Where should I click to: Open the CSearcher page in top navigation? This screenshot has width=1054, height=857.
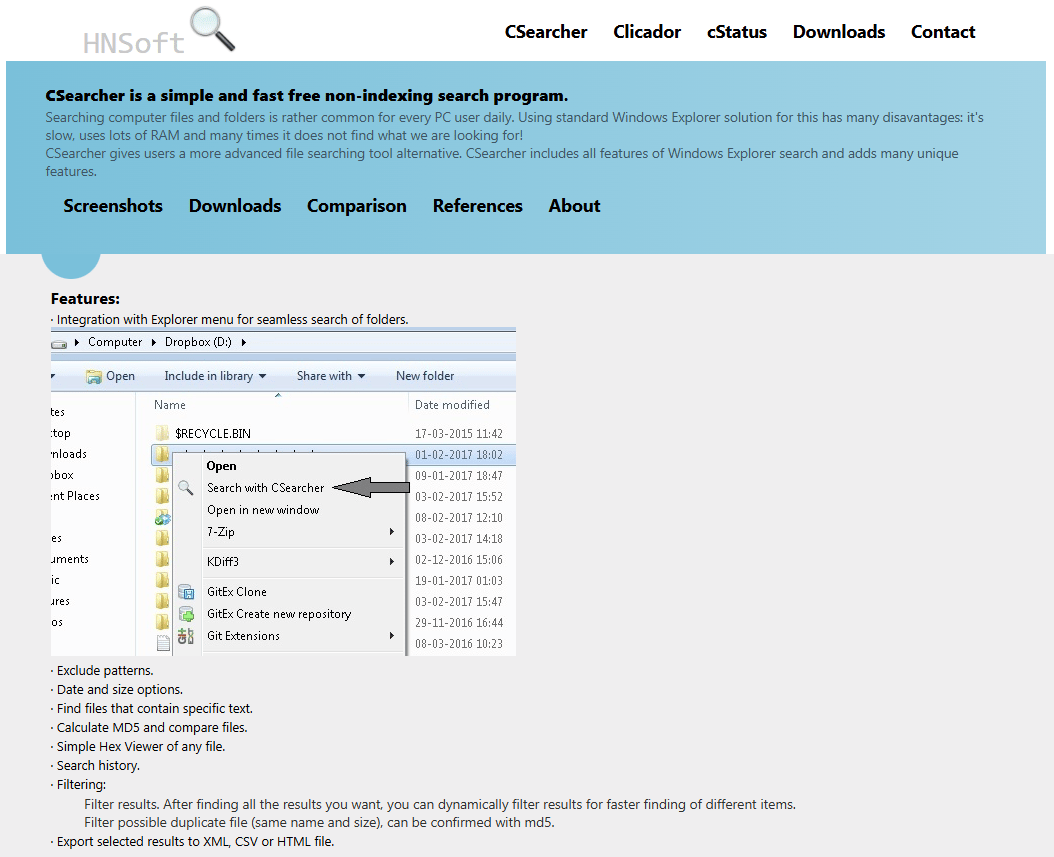pos(546,32)
